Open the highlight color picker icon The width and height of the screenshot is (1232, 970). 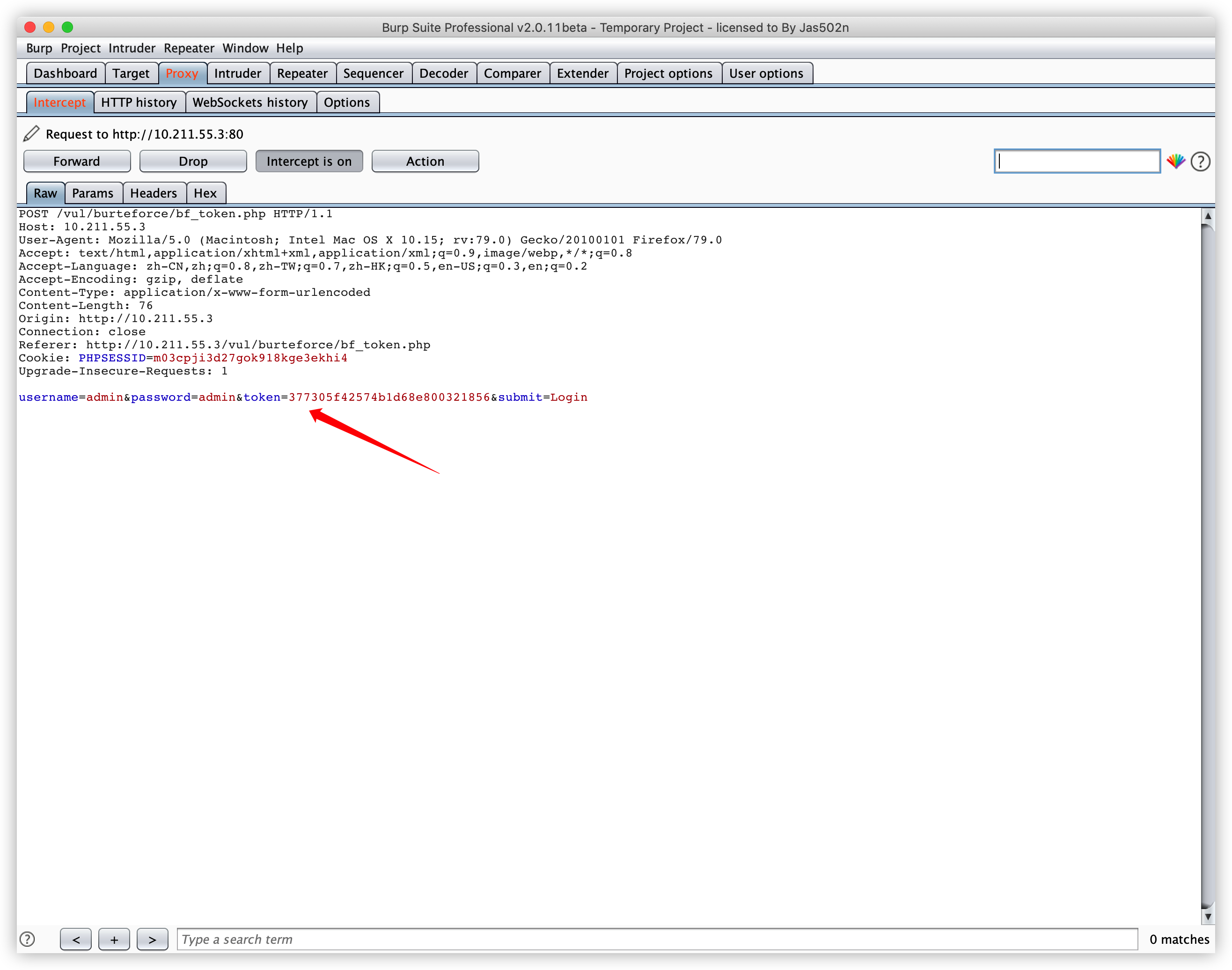tap(1176, 162)
